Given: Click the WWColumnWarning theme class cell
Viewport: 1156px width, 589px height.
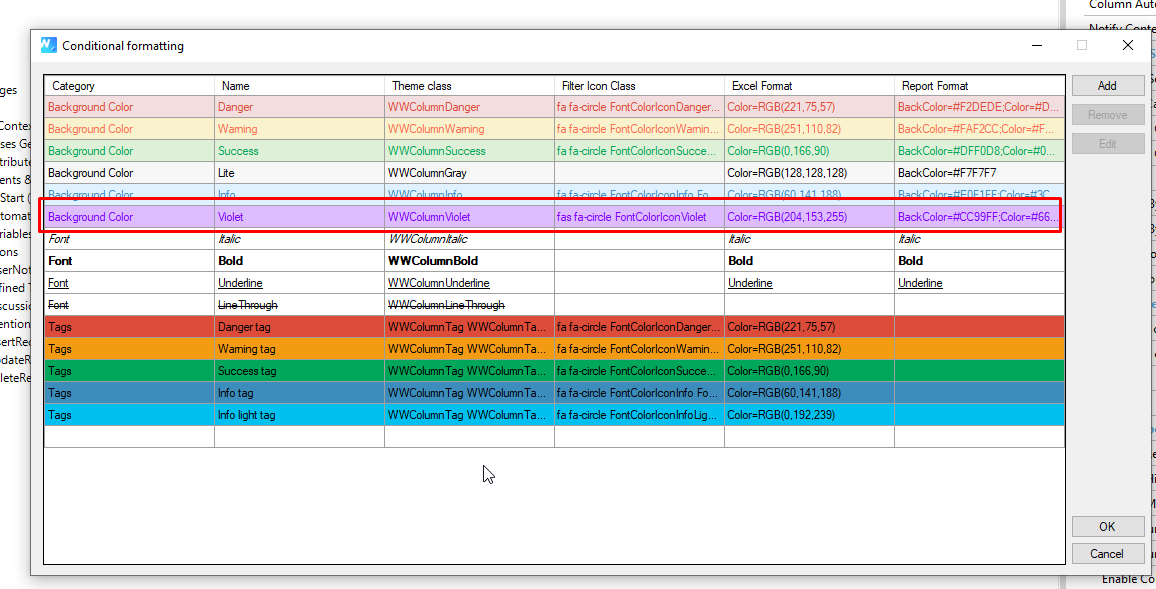Looking at the screenshot, I should [x=469, y=129].
